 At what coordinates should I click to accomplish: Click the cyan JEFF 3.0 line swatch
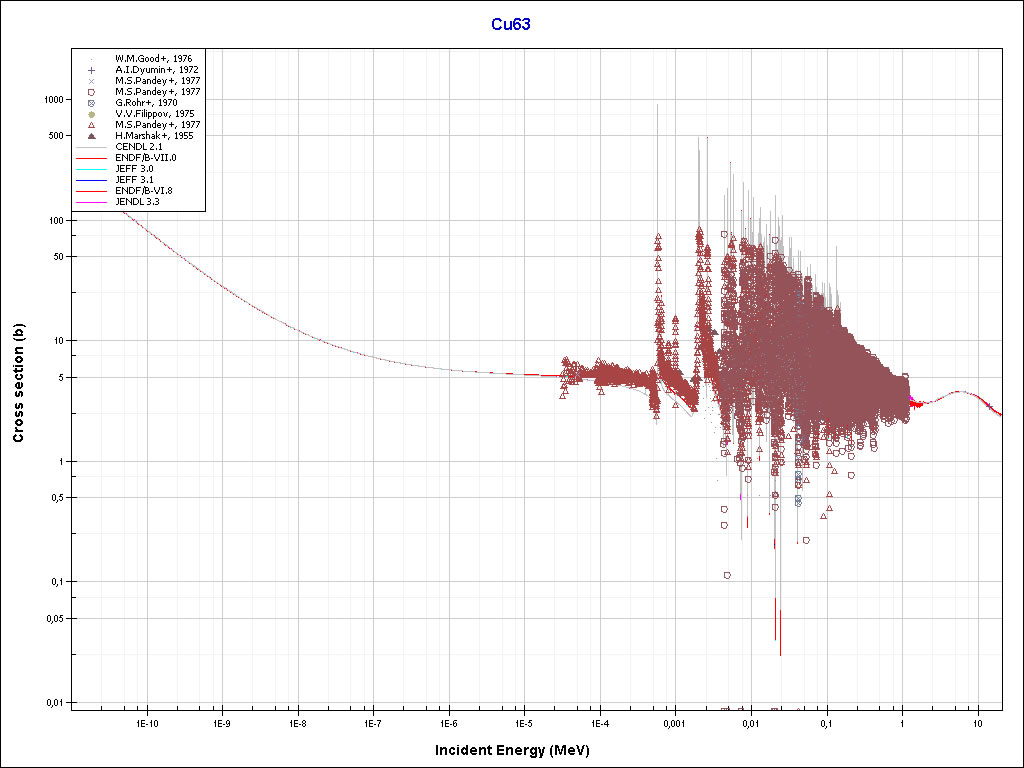(x=91, y=169)
